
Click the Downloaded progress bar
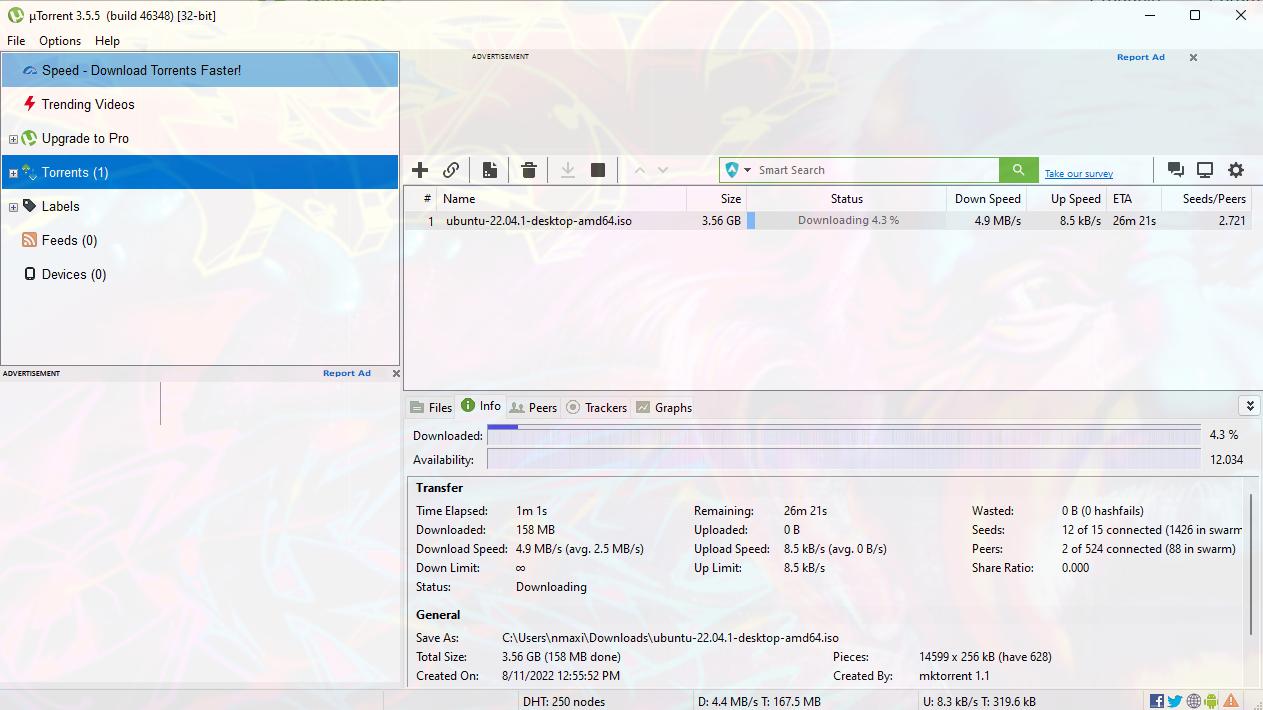(840, 435)
